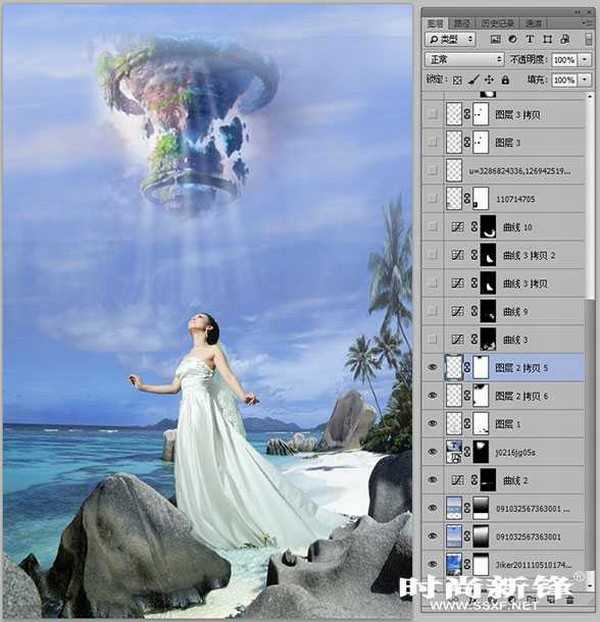Switch to the 路径 paths tab
600x622 pixels.
click(462, 22)
